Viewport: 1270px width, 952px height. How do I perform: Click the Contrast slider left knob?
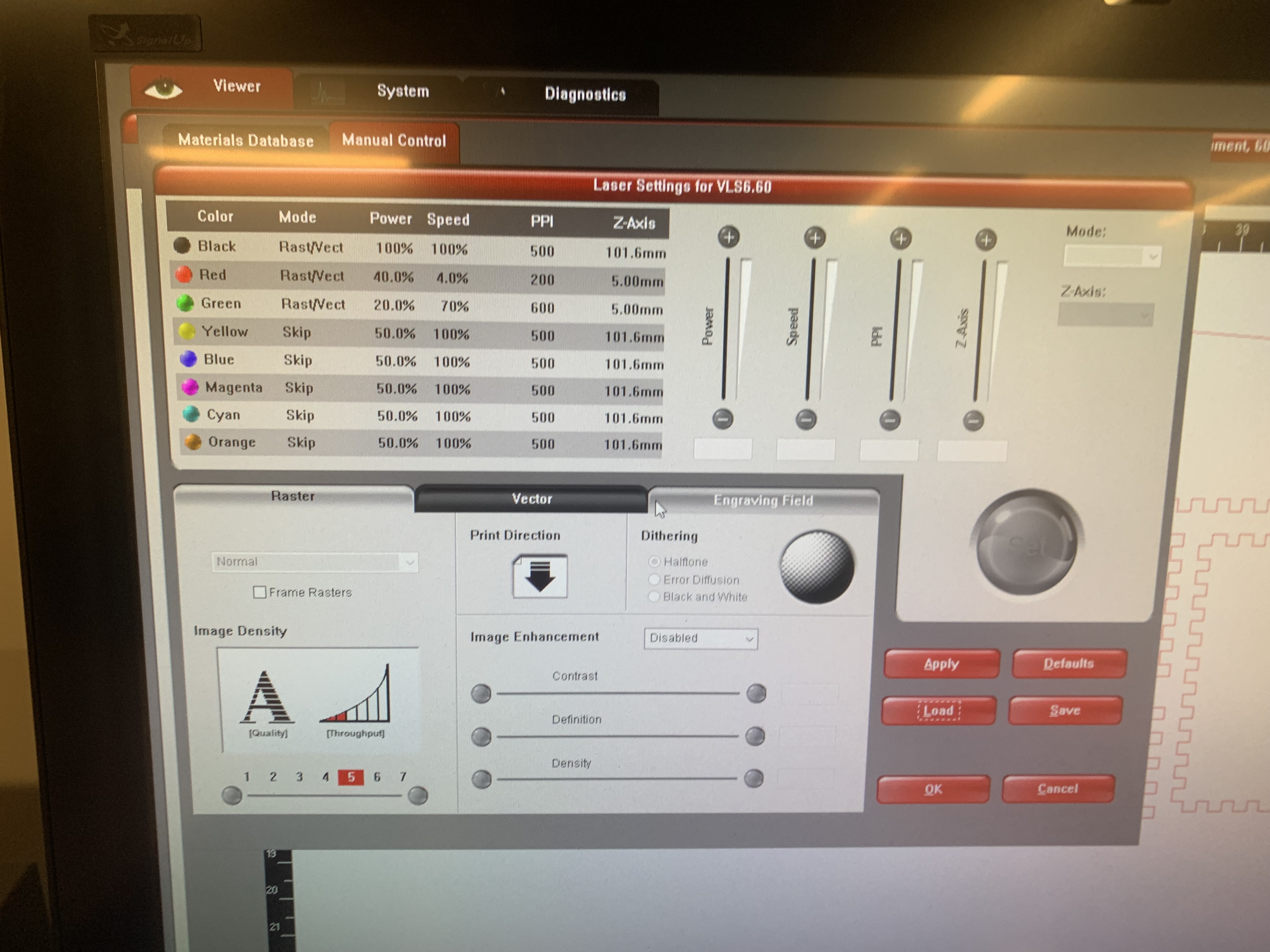click(481, 693)
